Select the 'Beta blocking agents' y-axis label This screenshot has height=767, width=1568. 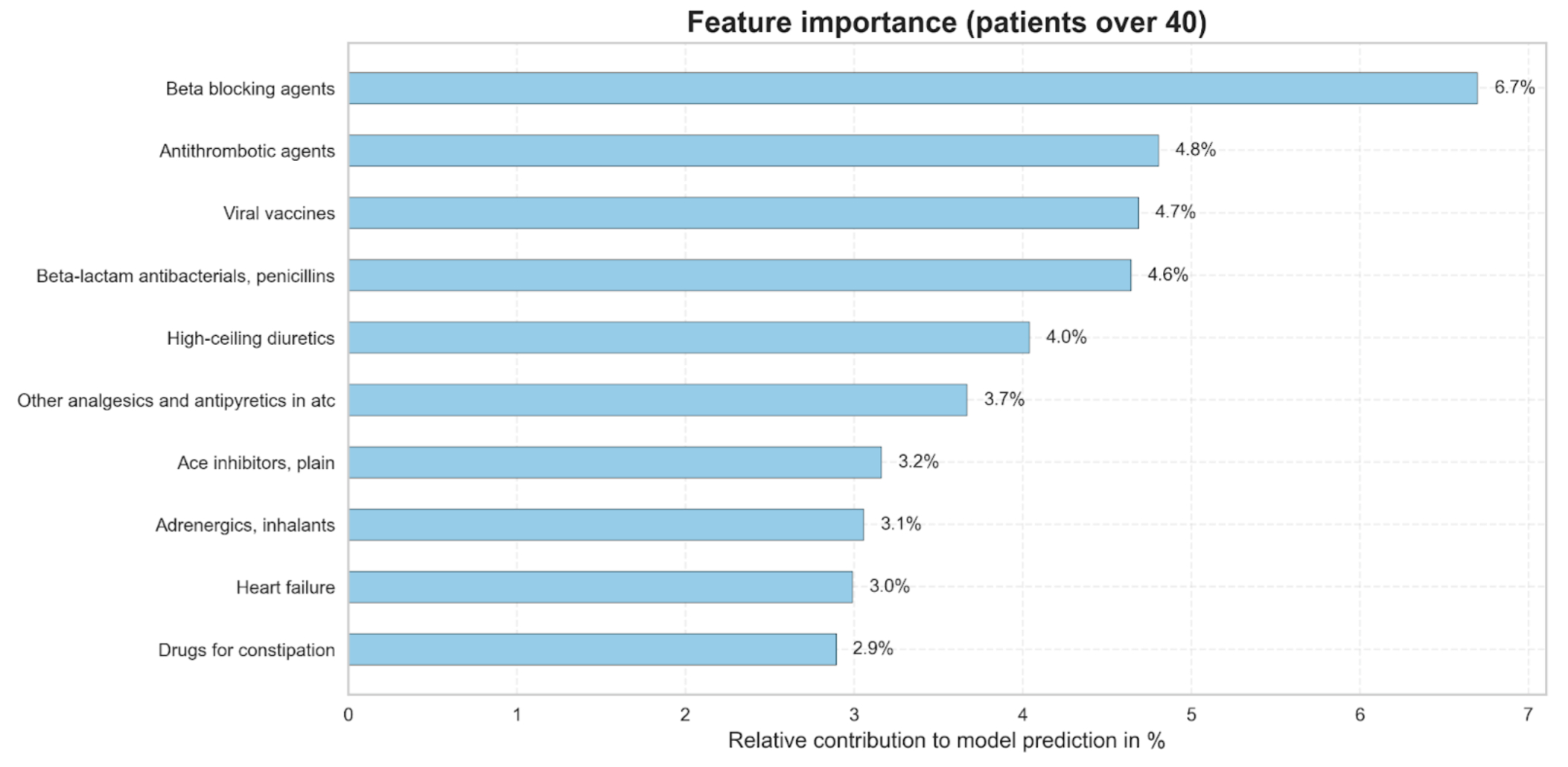[250, 89]
